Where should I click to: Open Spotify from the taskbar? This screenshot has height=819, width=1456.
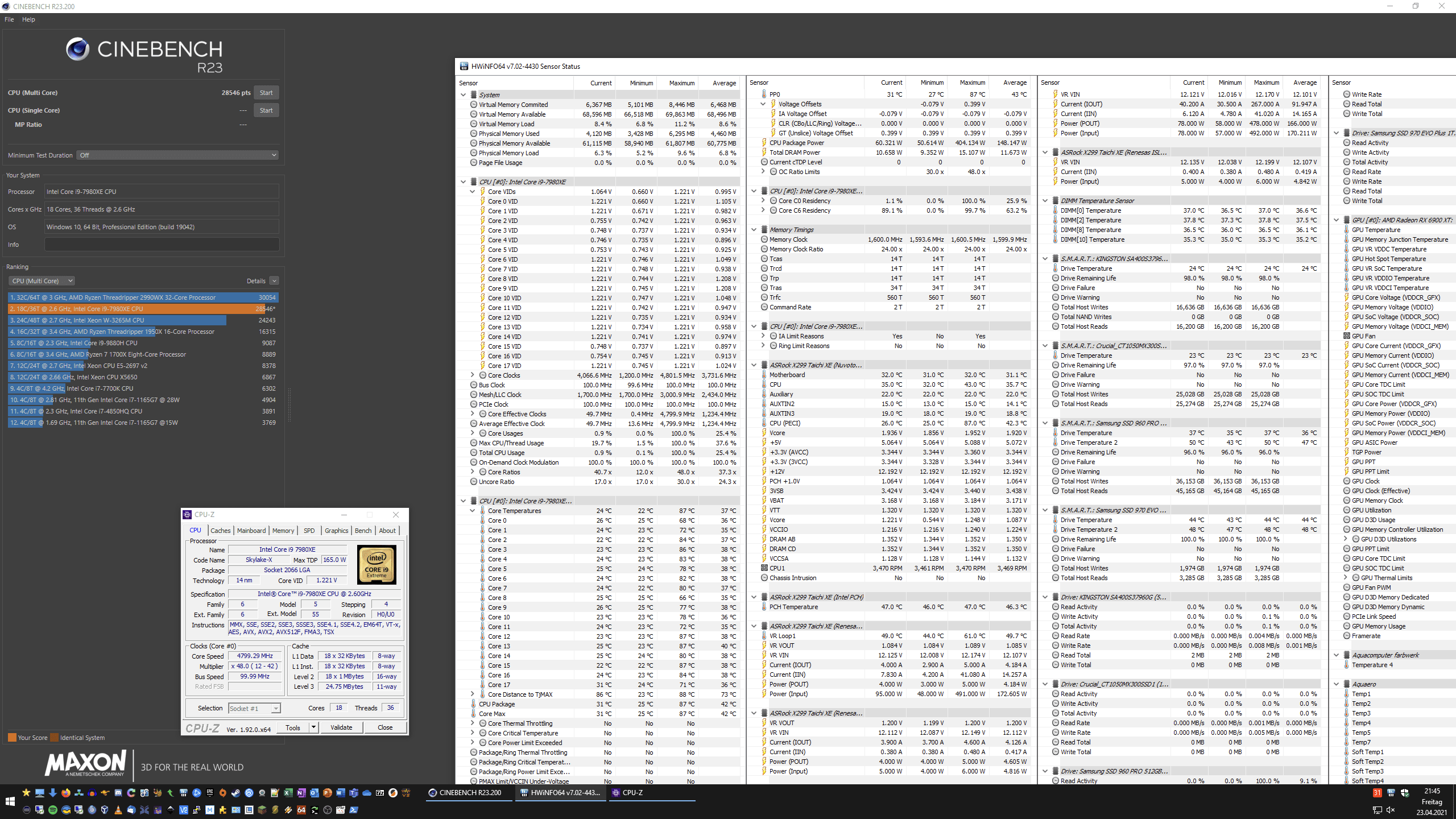point(53,810)
